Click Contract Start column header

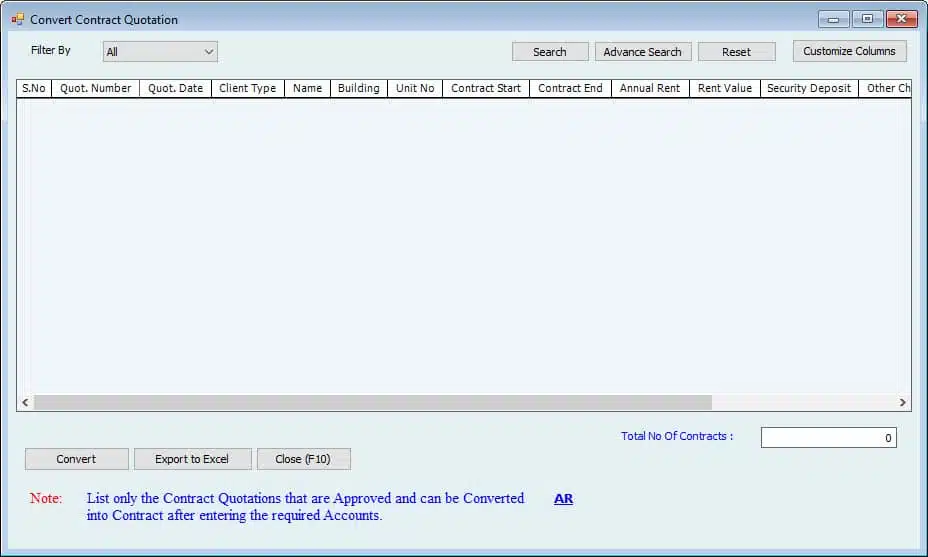(x=486, y=88)
